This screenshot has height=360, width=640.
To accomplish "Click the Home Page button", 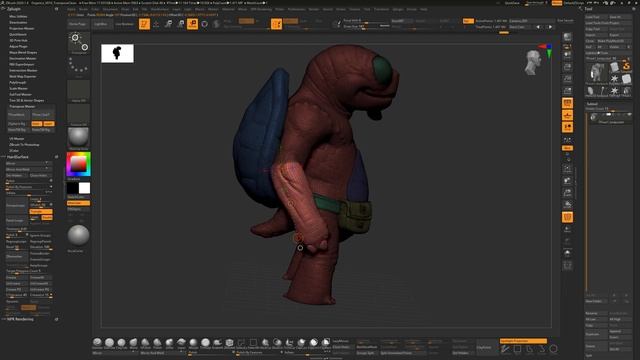I will click(77, 24).
